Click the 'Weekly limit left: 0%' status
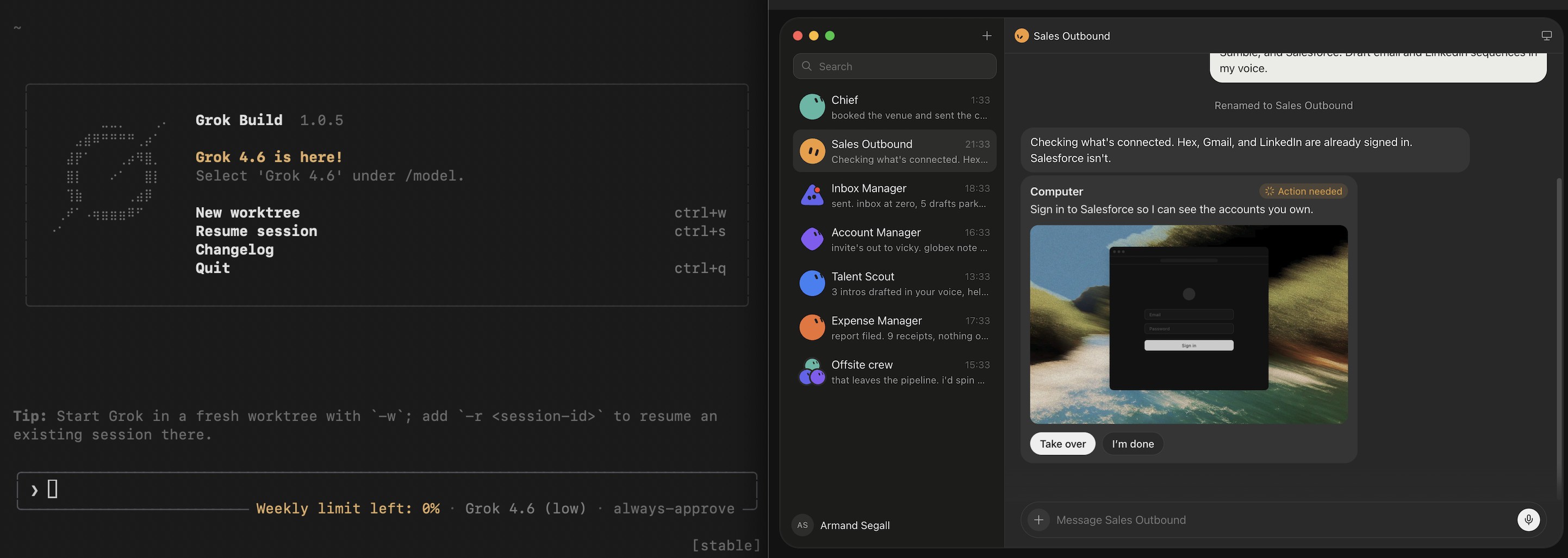This screenshot has height=558, width=1568. pos(347,508)
